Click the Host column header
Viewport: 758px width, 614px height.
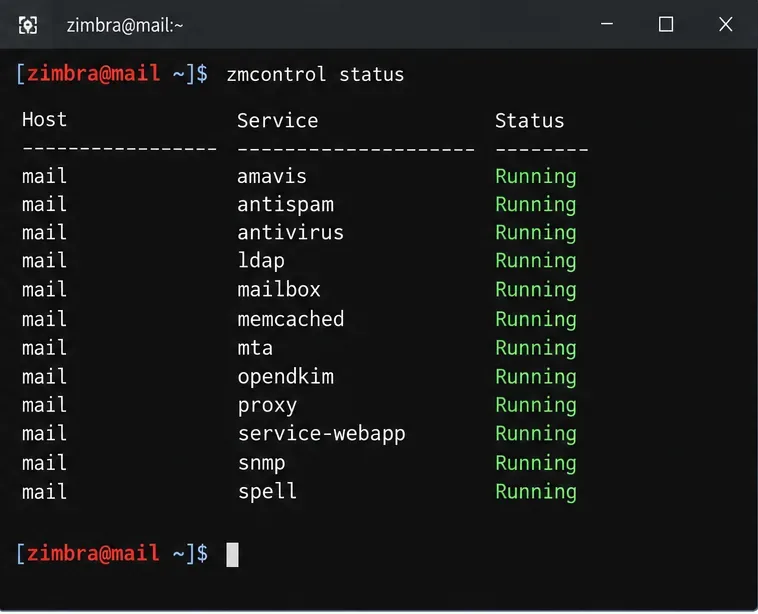pos(44,119)
